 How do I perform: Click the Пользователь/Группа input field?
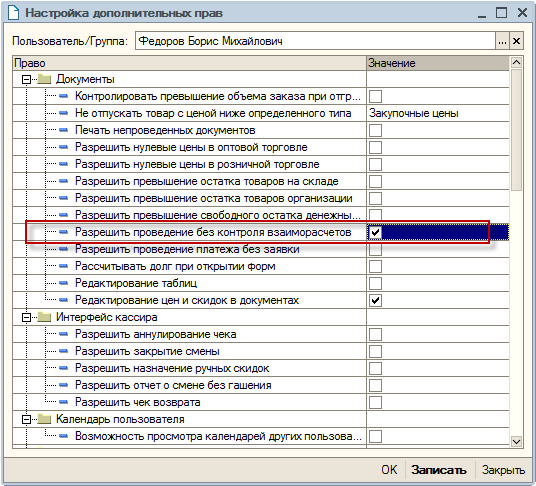315,41
